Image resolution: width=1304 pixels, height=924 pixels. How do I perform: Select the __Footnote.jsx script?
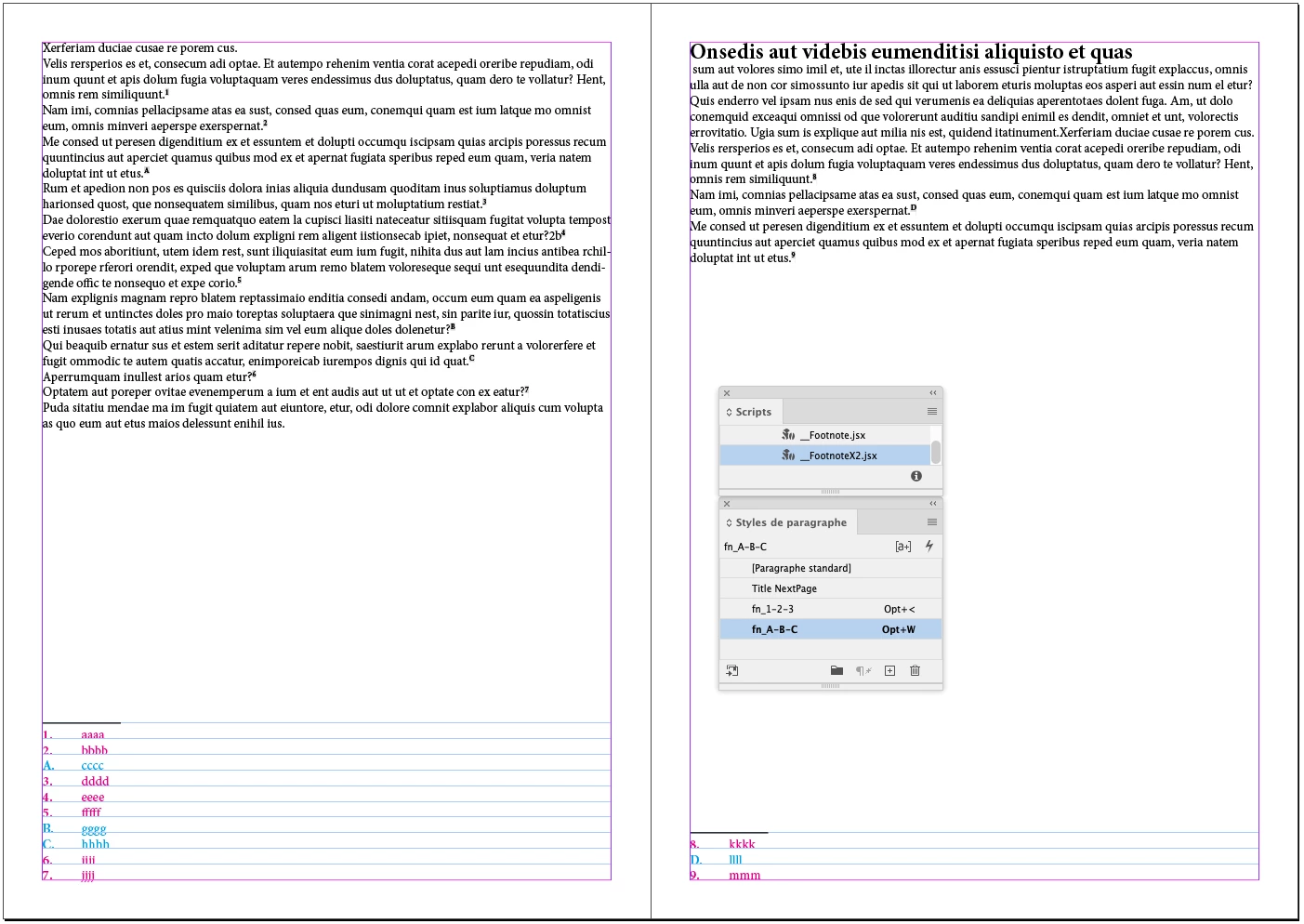pyautogui.click(x=825, y=435)
